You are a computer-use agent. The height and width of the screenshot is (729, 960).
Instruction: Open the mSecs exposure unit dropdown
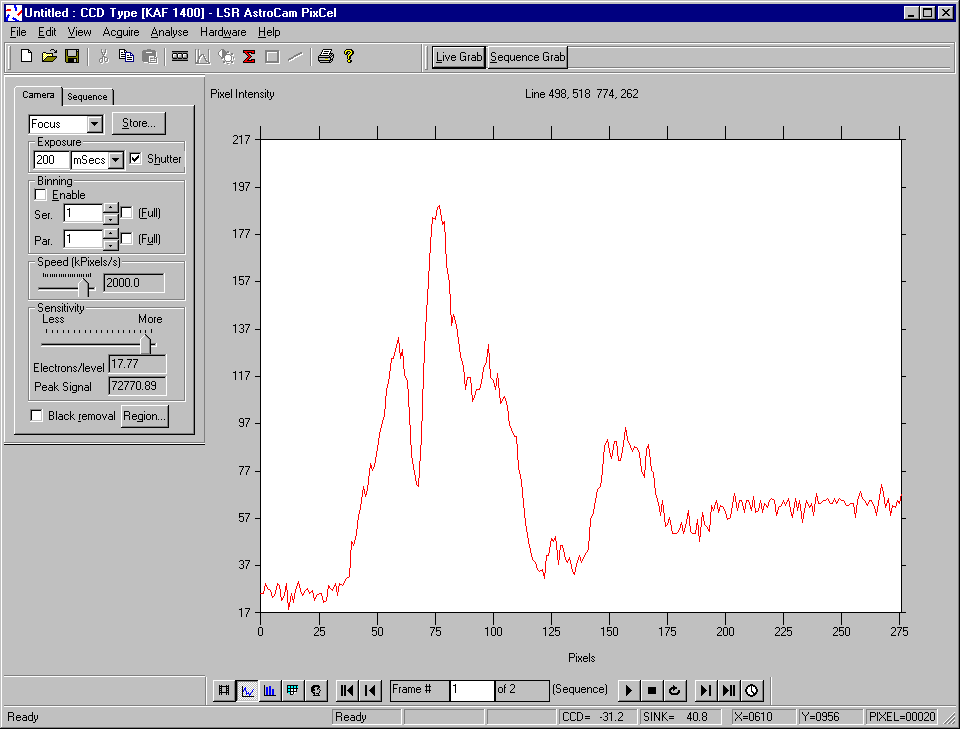pyautogui.click(x=115, y=160)
